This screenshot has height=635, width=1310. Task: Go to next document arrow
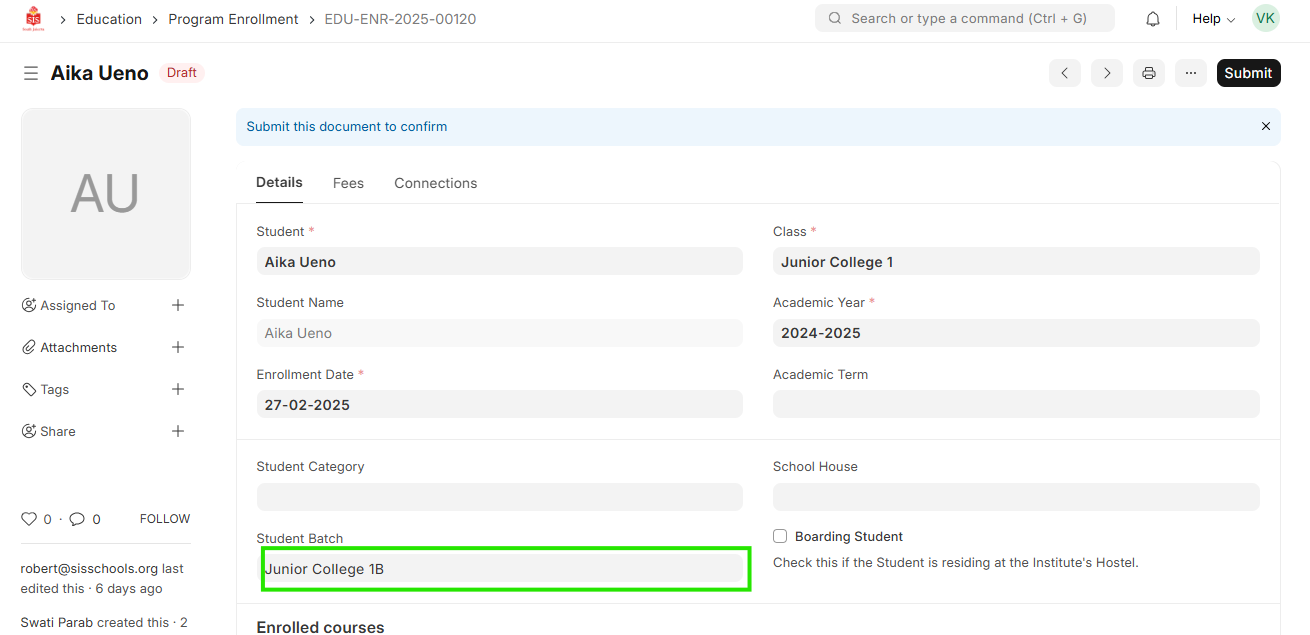[x=1107, y=73]
